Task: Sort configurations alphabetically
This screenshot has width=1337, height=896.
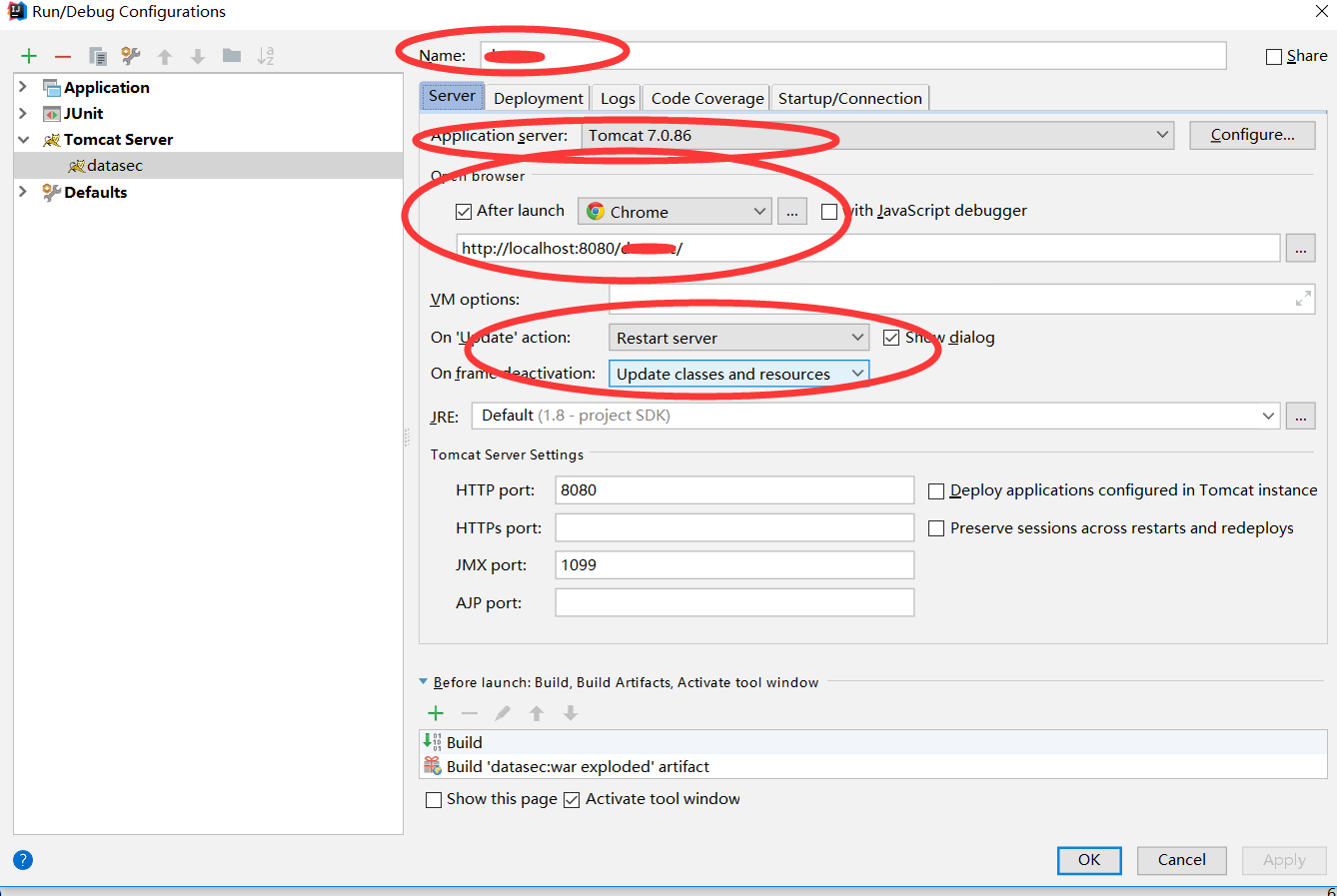Action: coord(265,55)
